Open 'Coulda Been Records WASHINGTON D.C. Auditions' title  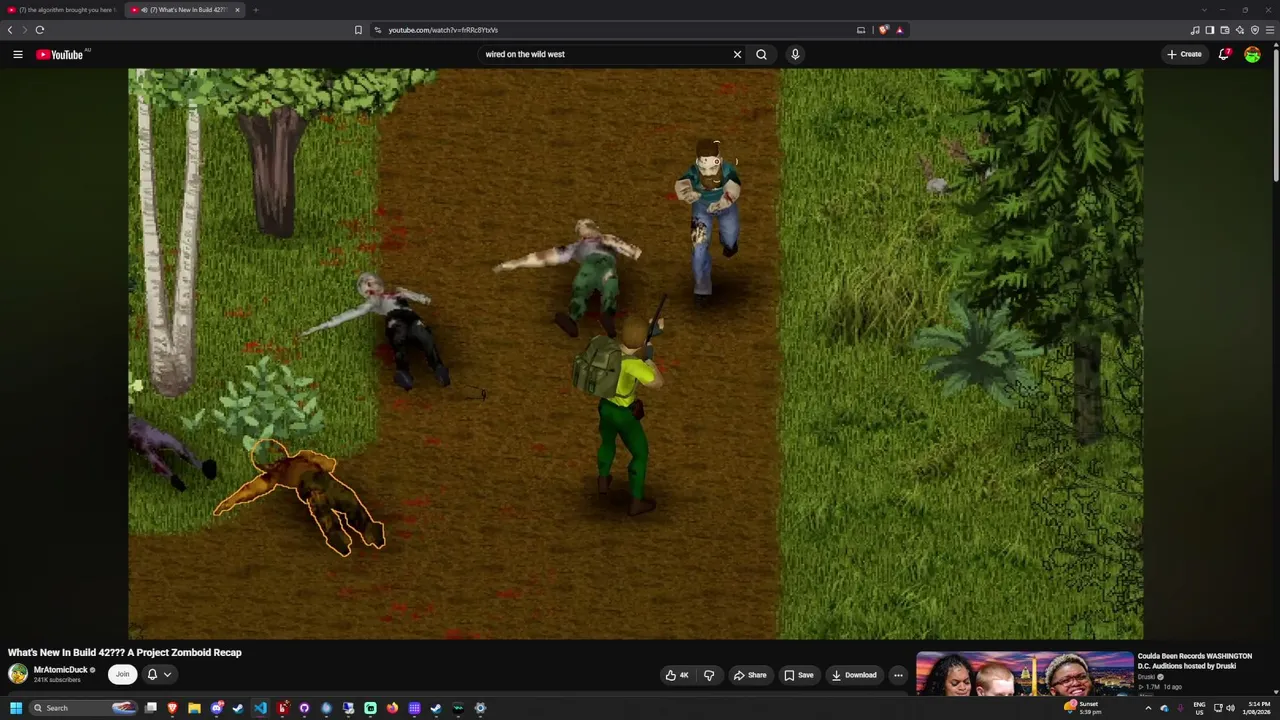click(x=1195, y=661)
